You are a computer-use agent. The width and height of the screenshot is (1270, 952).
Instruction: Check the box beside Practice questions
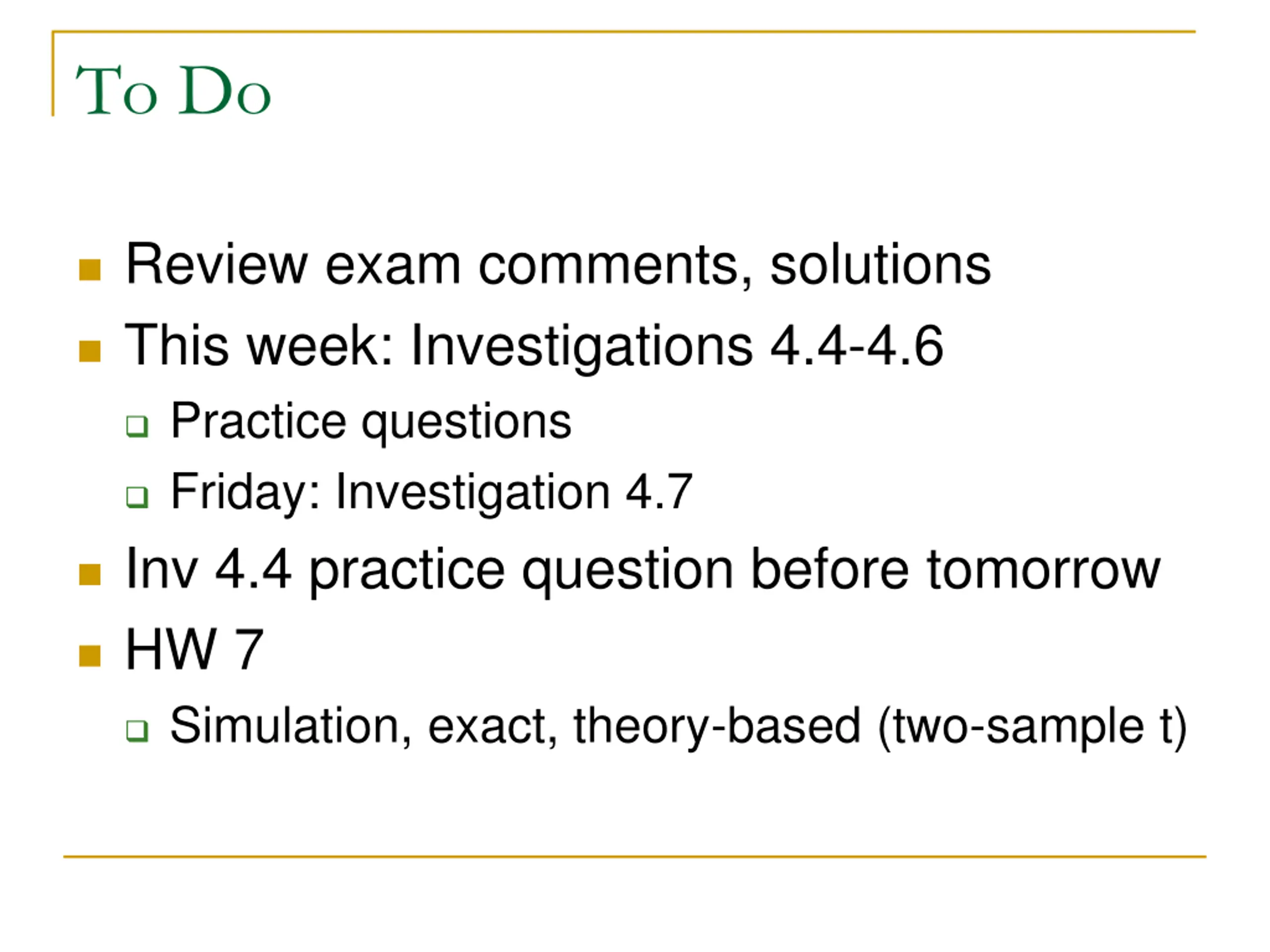pos(137,426)
